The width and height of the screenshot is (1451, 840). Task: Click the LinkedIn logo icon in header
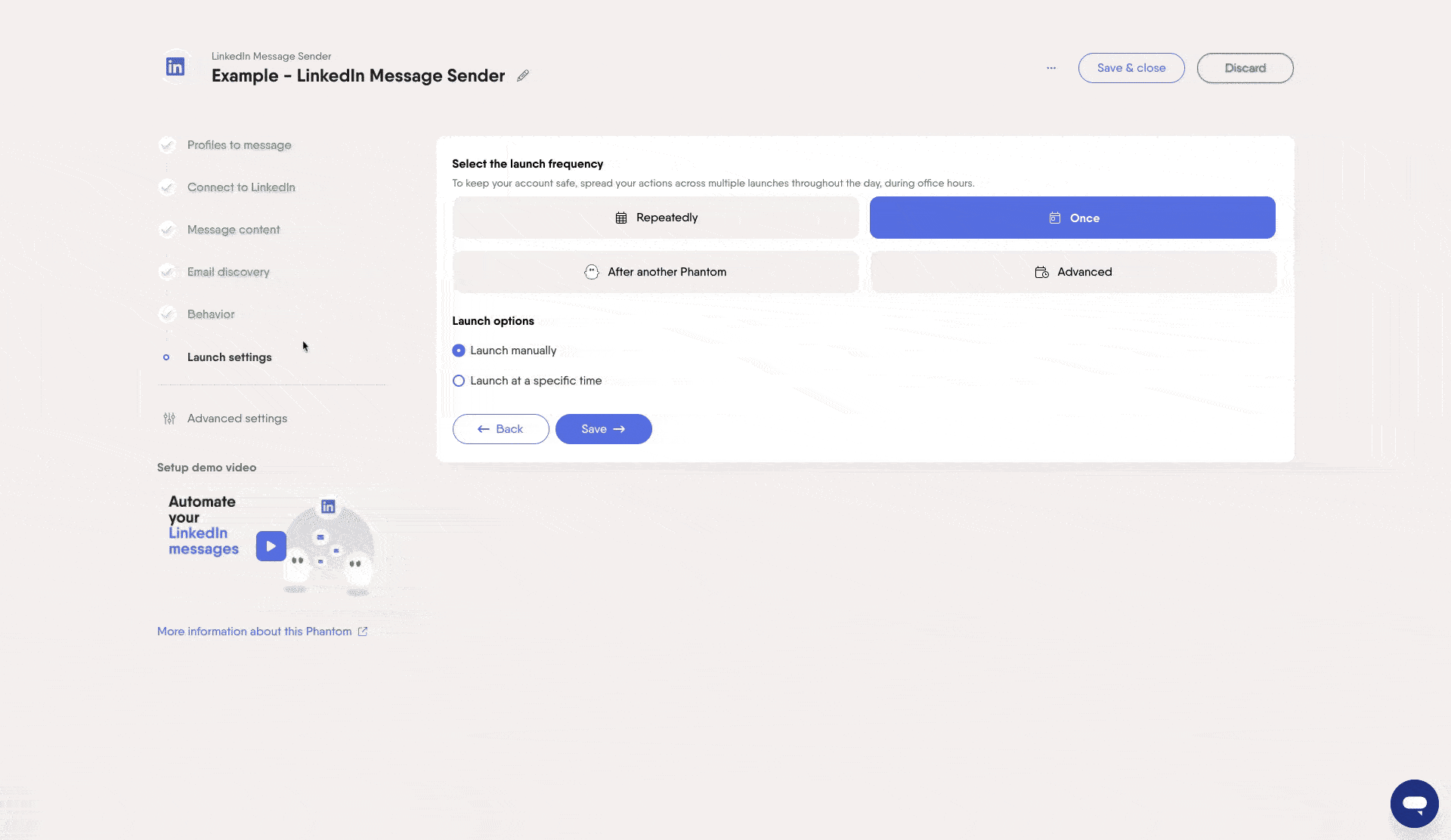coord(175,67)
